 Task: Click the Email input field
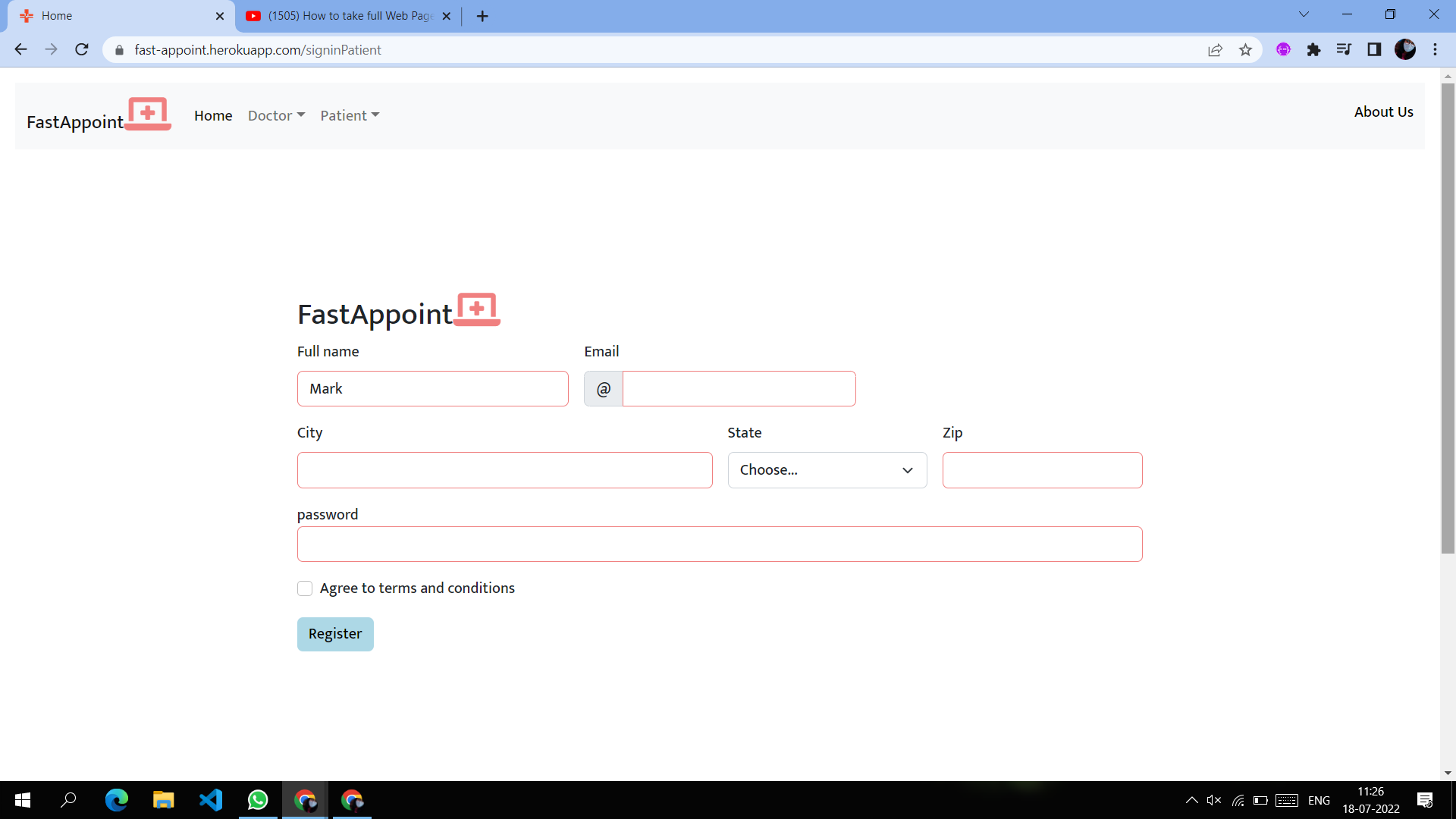point(739,388)
